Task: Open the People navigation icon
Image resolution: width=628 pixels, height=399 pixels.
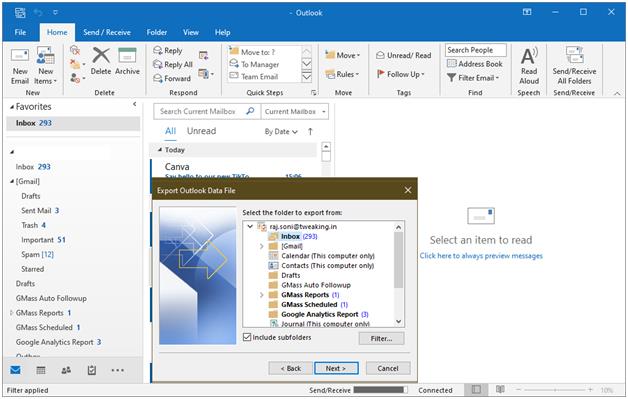Action: (x=66, y=370)
